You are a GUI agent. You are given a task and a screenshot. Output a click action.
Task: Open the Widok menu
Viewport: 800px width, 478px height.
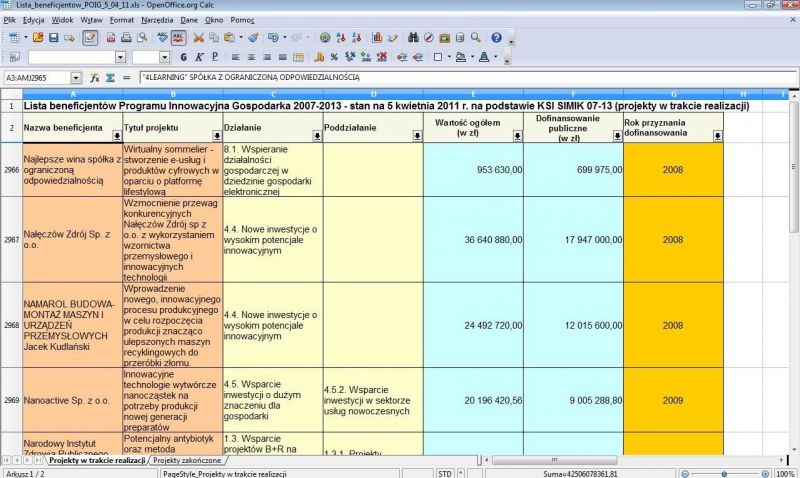tap(62, 20)
